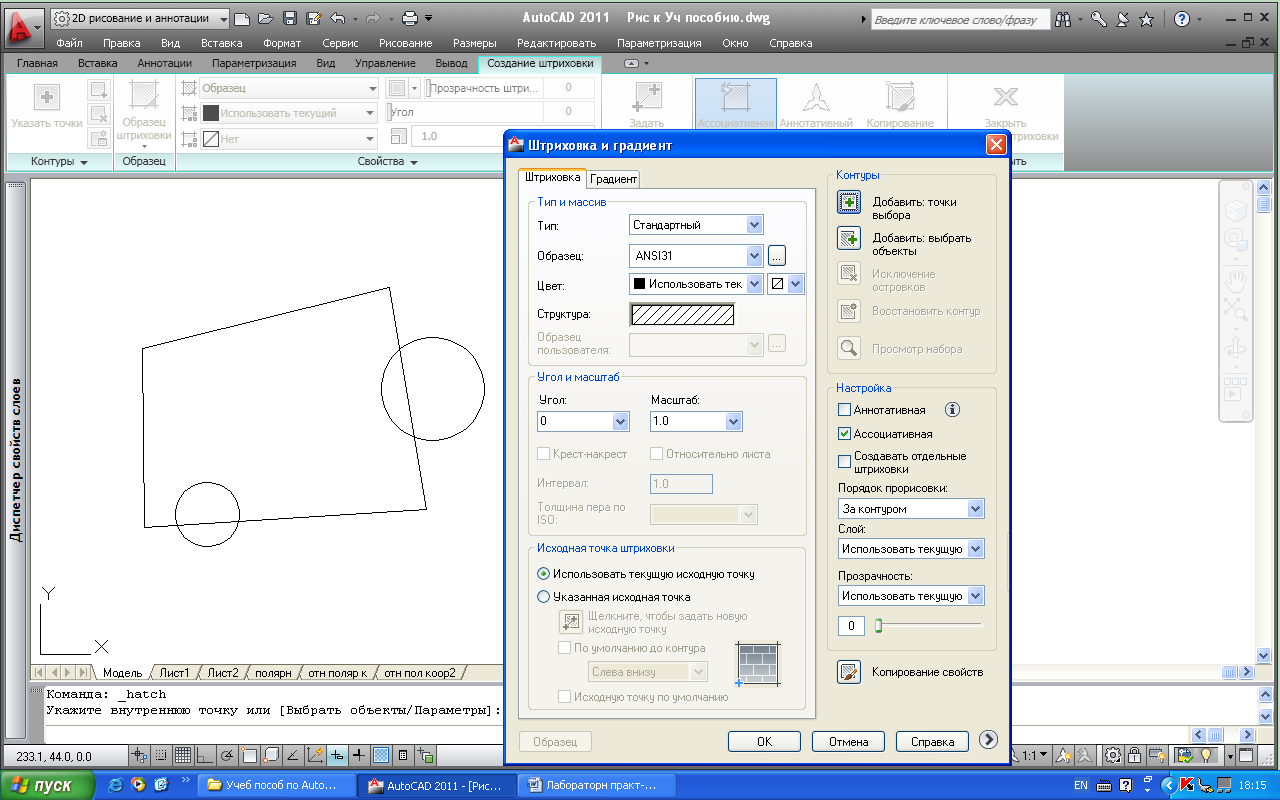1280x800 pixels.
Task: Click the Save As icon in quick access toolbar
Action: pyautogui.click(x=313, y=18)
